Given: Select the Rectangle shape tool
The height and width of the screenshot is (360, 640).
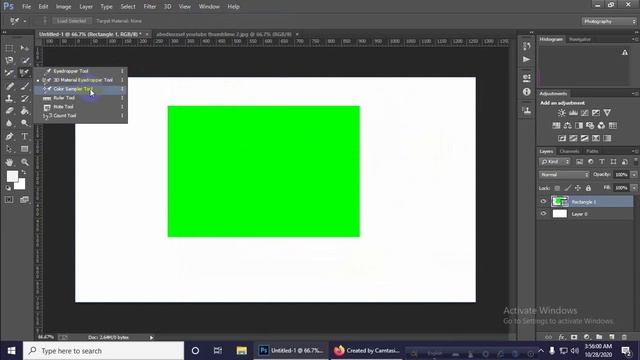Looking at the screenshot, I should 25,149.
